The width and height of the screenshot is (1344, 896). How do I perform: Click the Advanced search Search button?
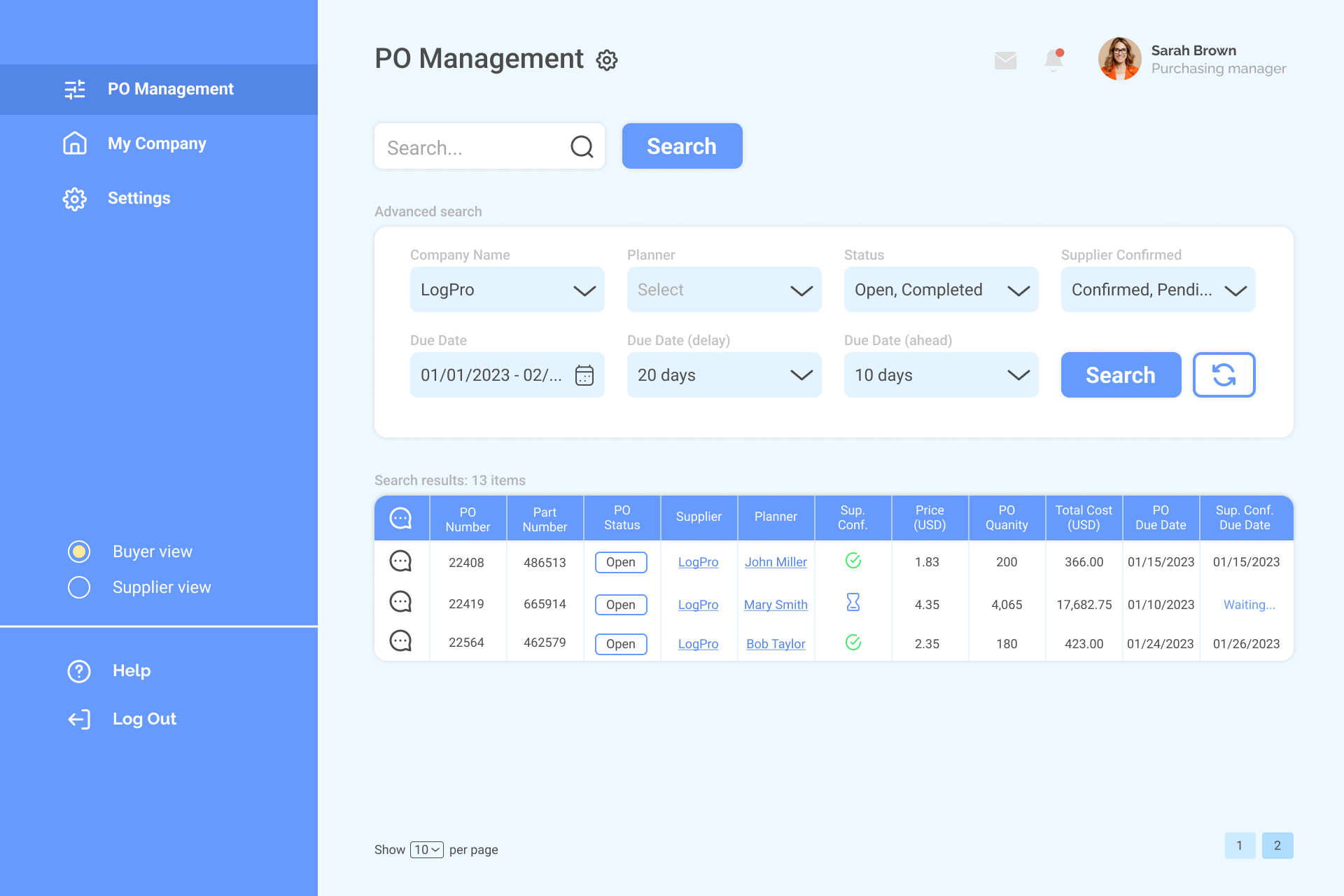(x=1120, y=375)
